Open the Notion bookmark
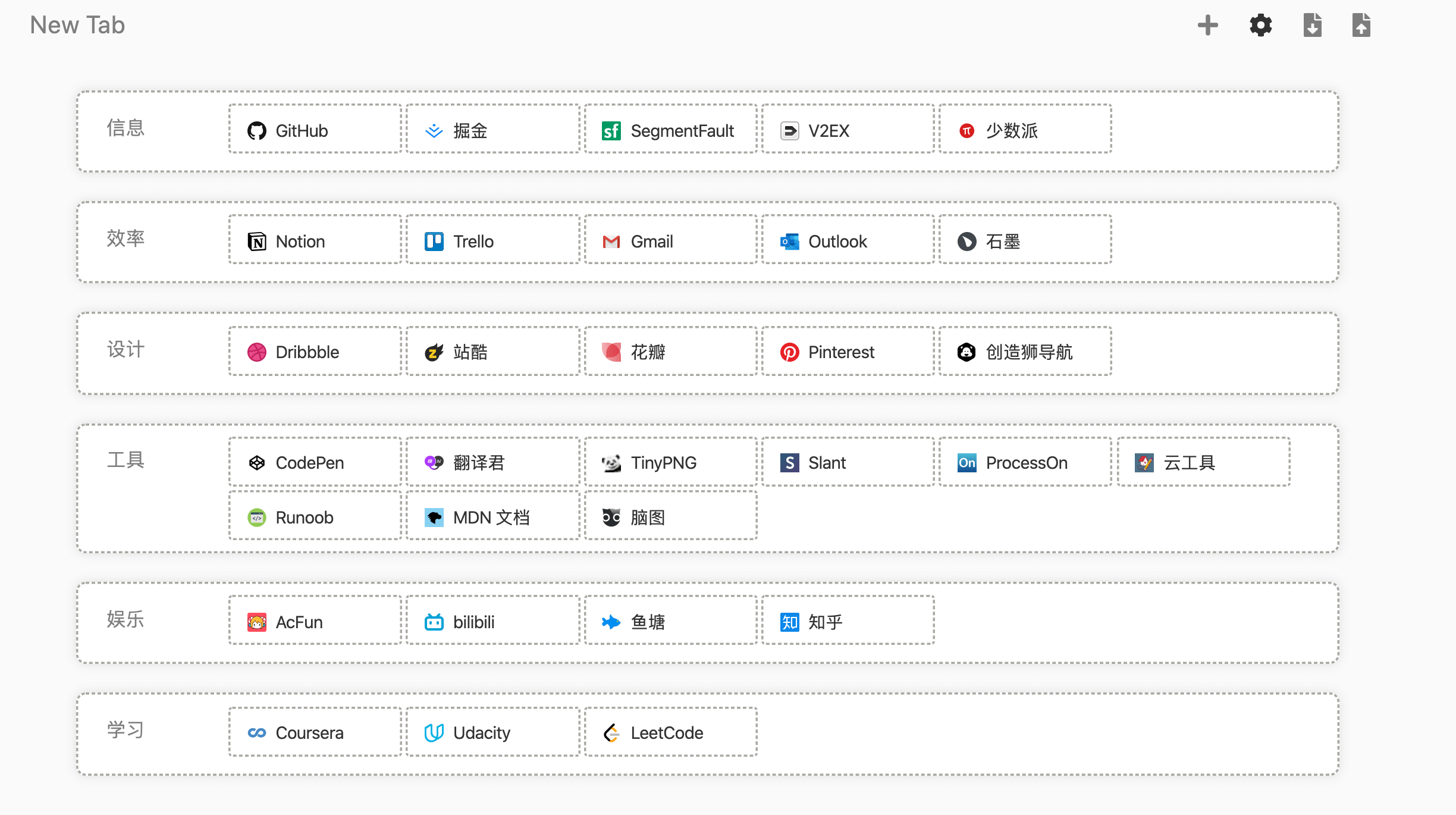This screenshot has height=815, width=1456. 315,242
